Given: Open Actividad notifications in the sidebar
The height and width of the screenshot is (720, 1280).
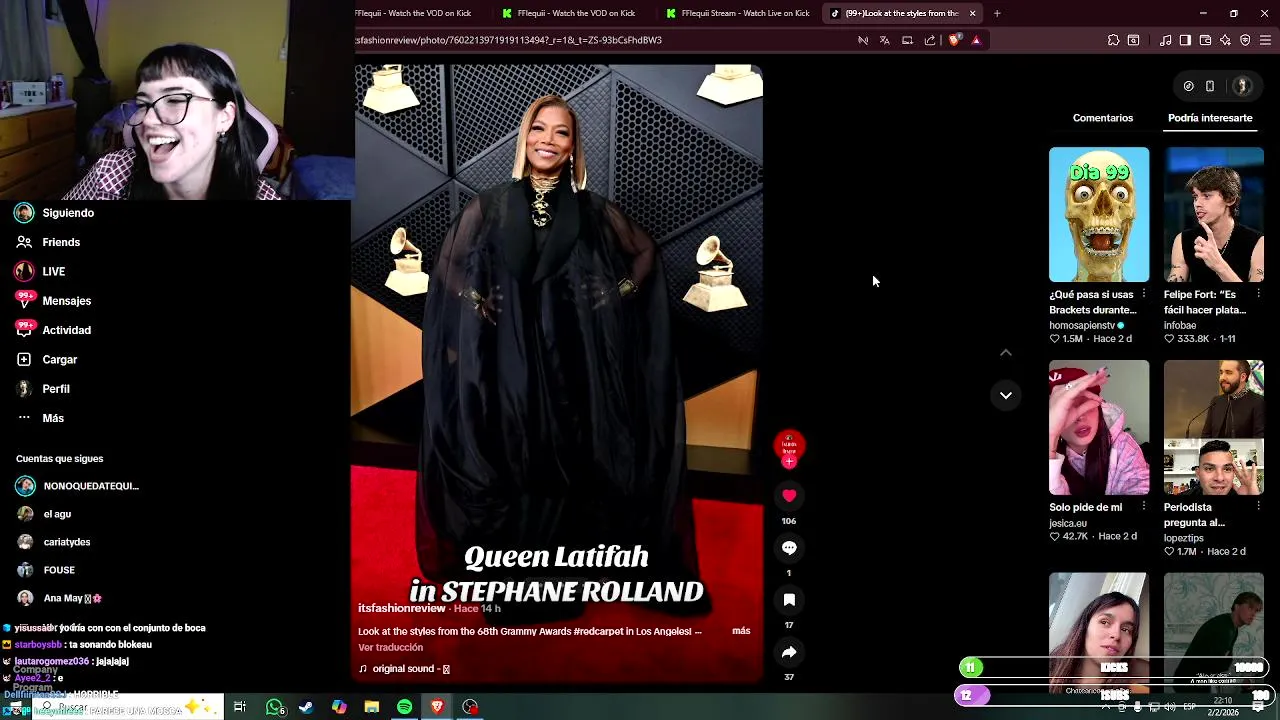Looking at the screenshot, I should click(66, 330).
